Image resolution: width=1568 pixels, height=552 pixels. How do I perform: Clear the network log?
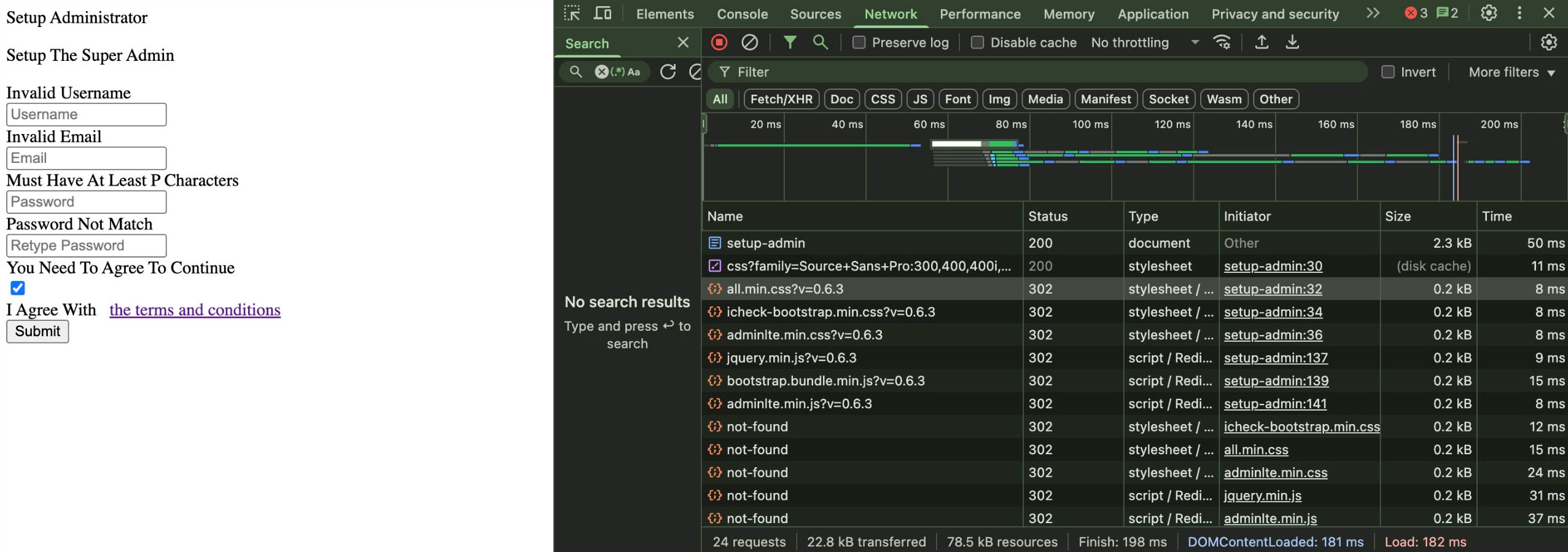749,42
